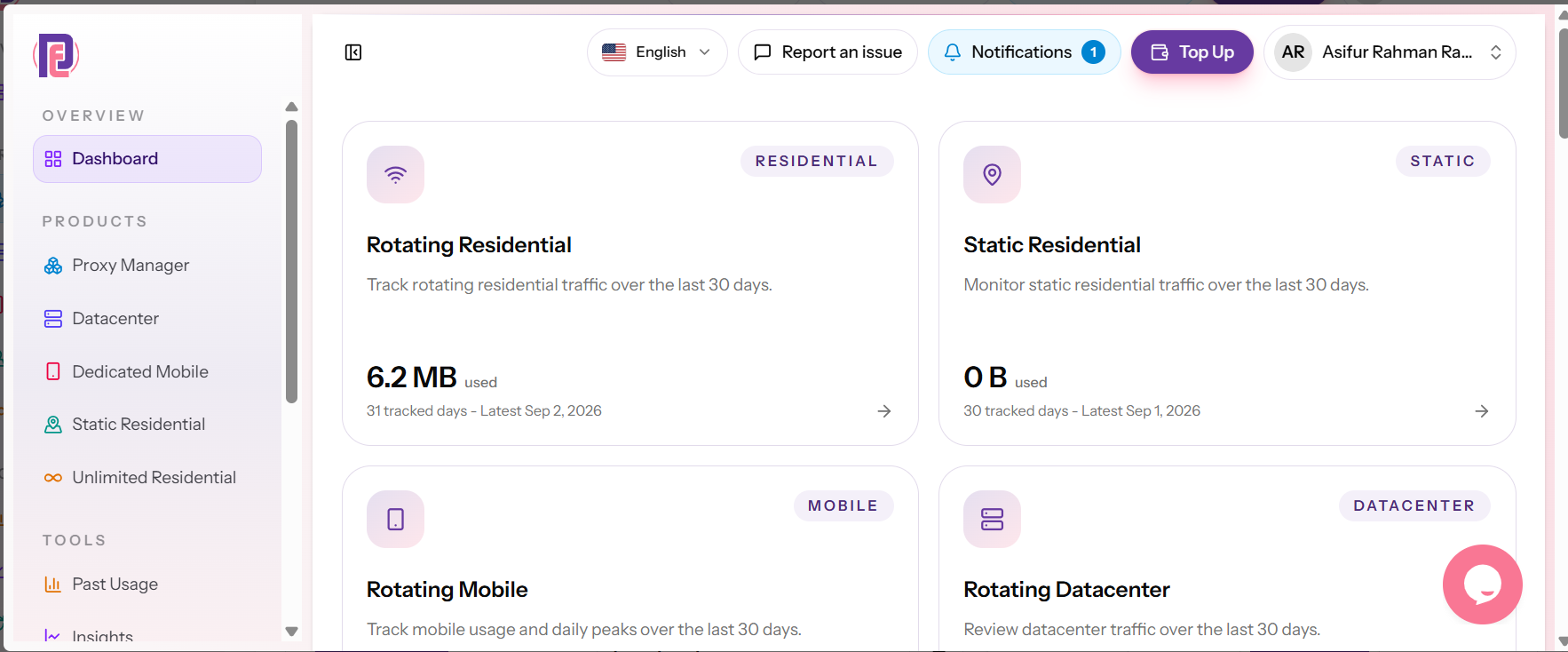Click "30 tracked days - Latest Sep 1, 2026"
Image resolution: width=1568 pixels, height=652 pixels.
[x=1081, y=411]
